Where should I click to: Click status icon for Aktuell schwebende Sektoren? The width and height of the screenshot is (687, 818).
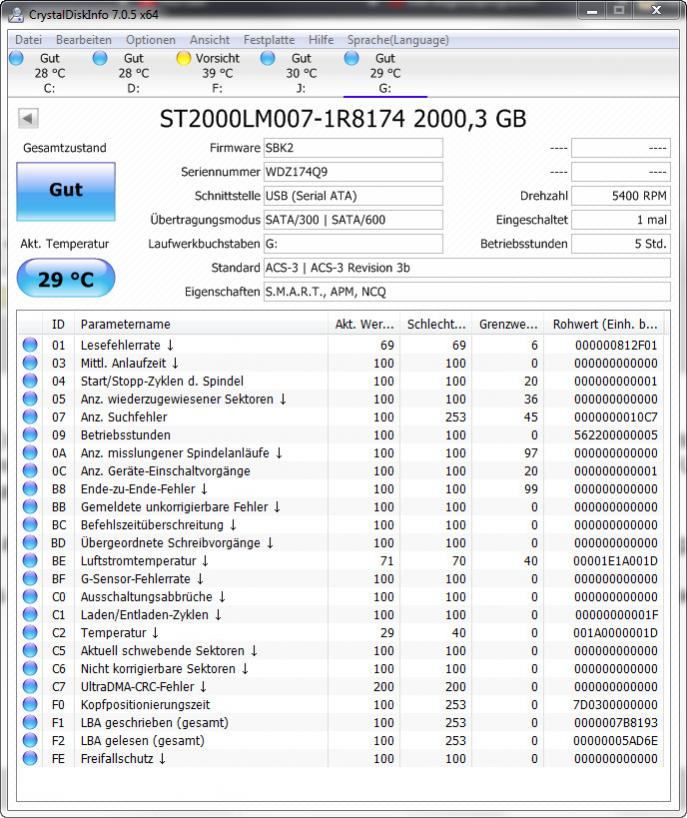[30, 650]
